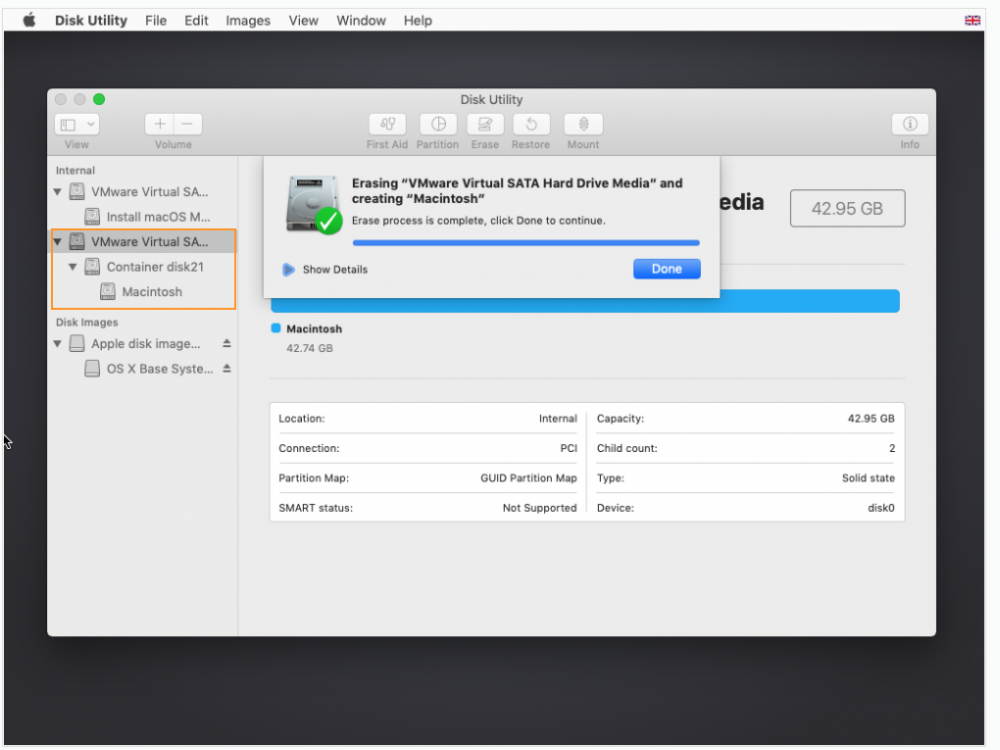Click the Macintosh legend label
This screenshot has height=750, width=1000.
click(x=314, y=329)
